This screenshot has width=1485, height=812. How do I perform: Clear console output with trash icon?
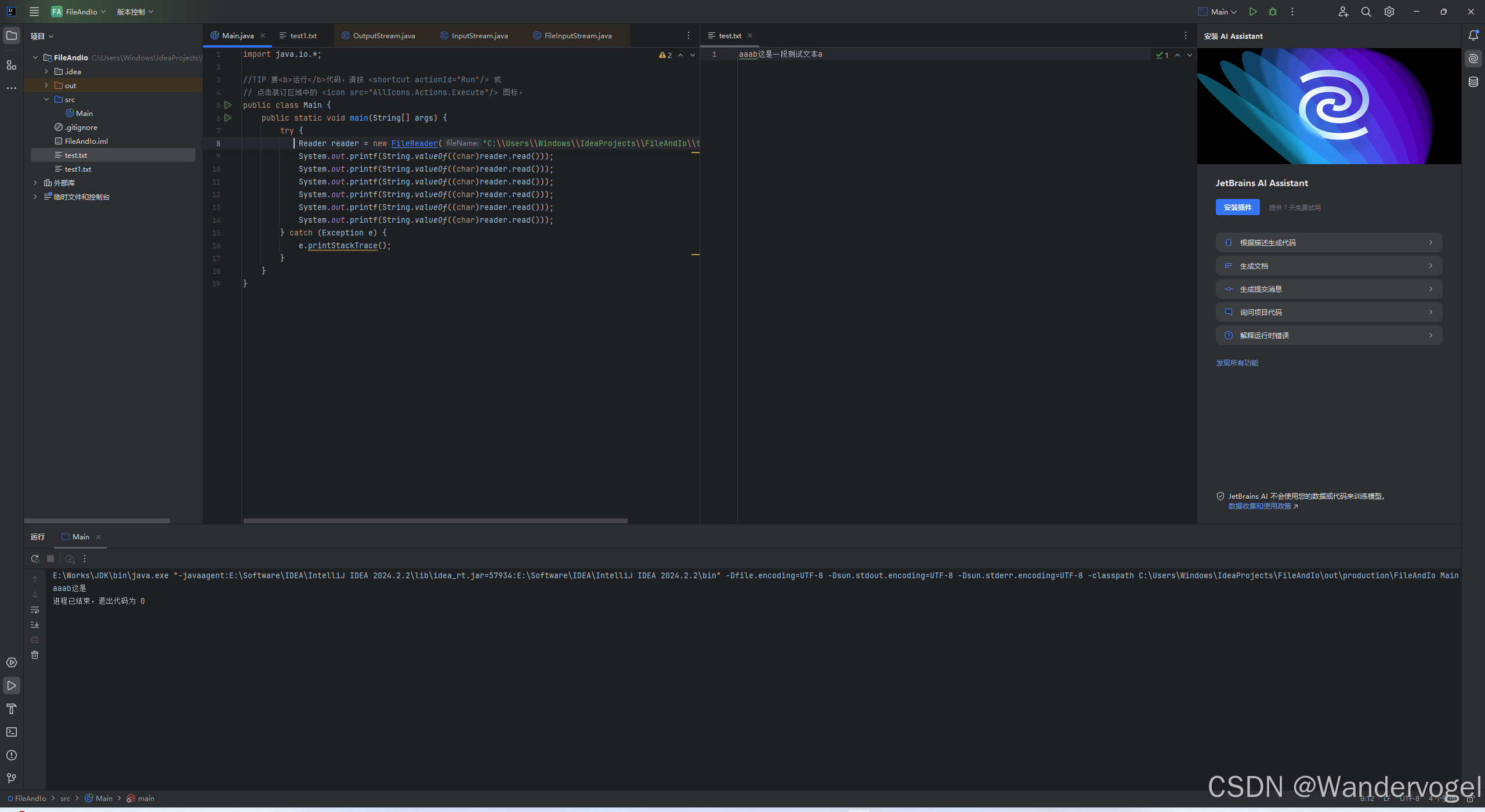[35, 655]
